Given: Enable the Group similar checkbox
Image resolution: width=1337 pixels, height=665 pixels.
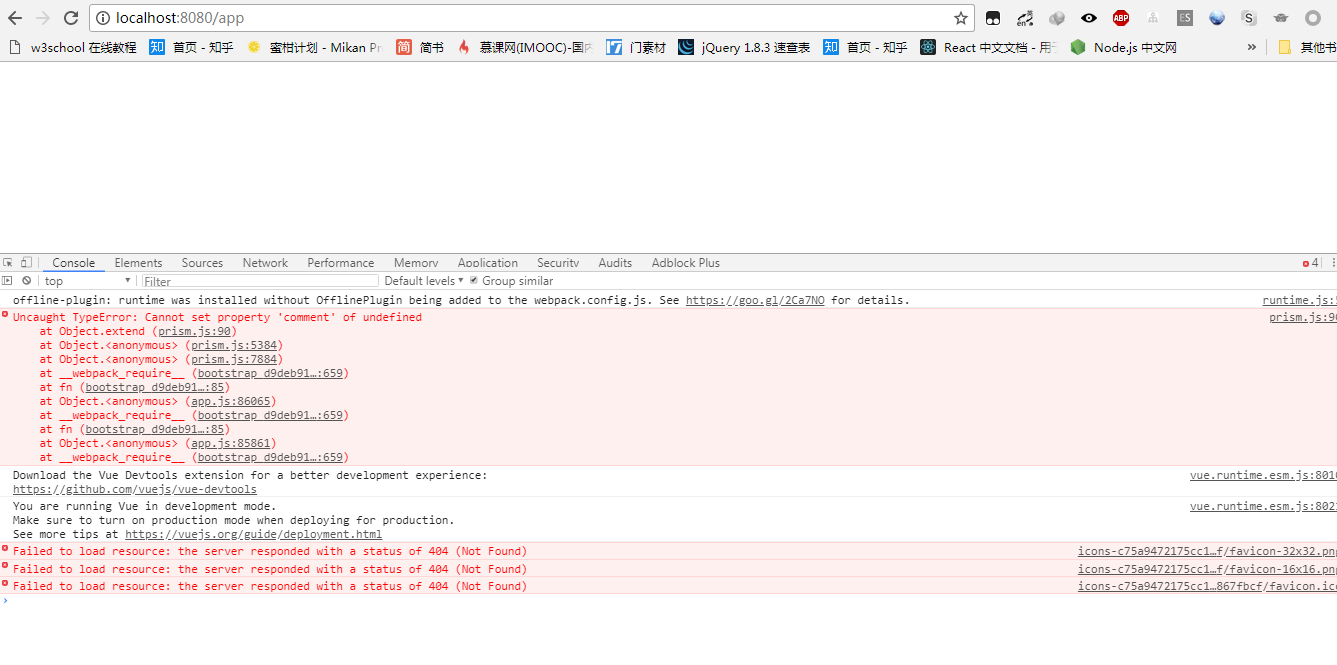Looking at the screenshot, I should 474,280.
